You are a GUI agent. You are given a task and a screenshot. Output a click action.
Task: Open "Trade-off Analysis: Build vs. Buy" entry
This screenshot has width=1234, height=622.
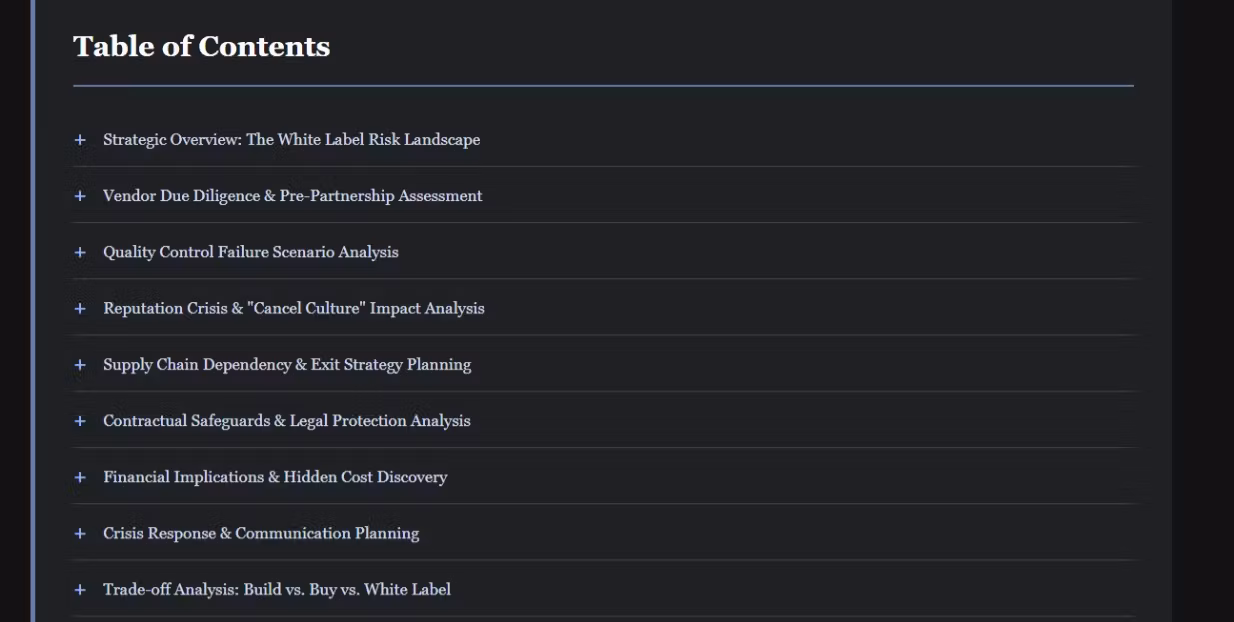276,590
